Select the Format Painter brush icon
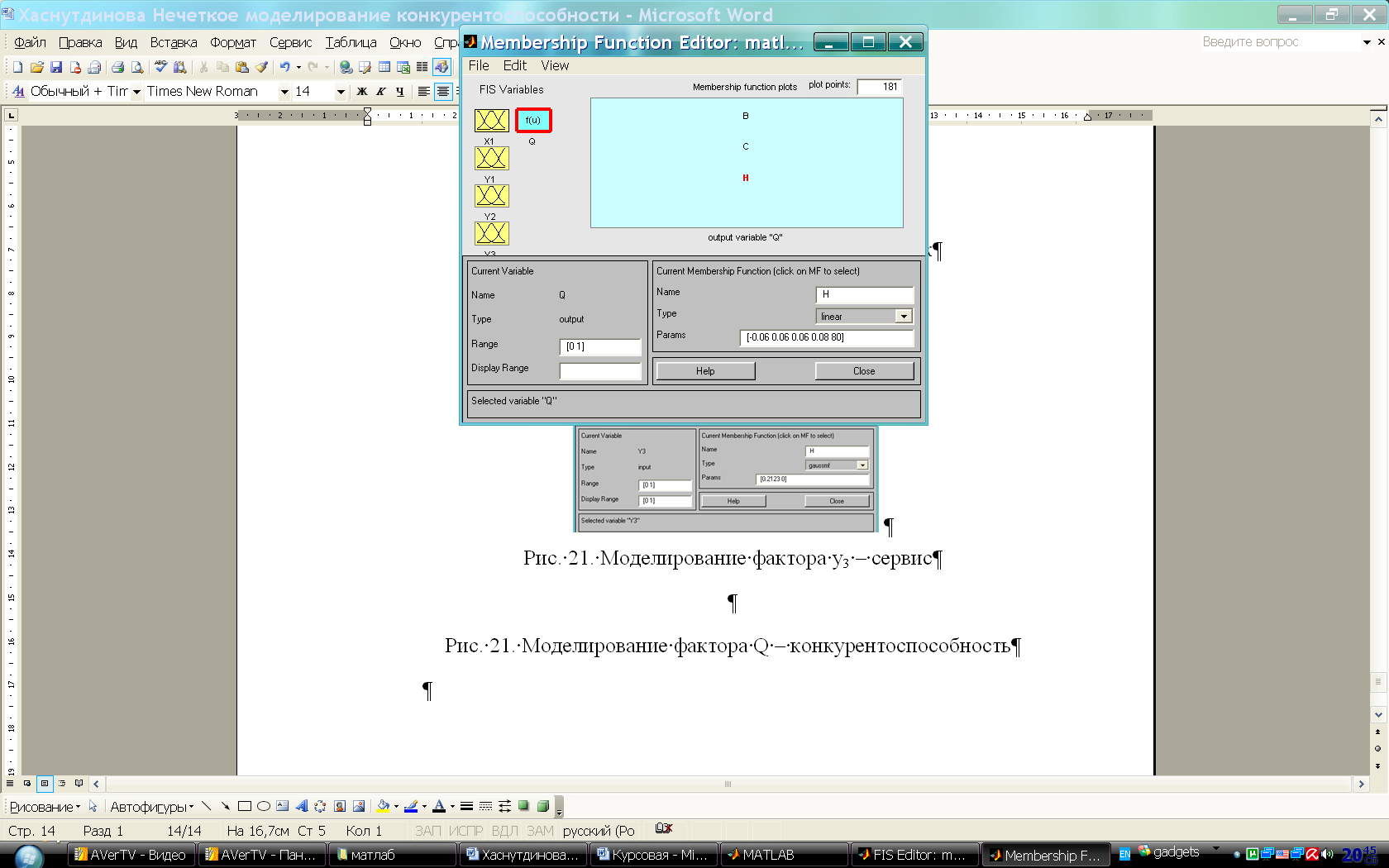The width and height of the screenshot is (1389, 868). coord(262,67)
